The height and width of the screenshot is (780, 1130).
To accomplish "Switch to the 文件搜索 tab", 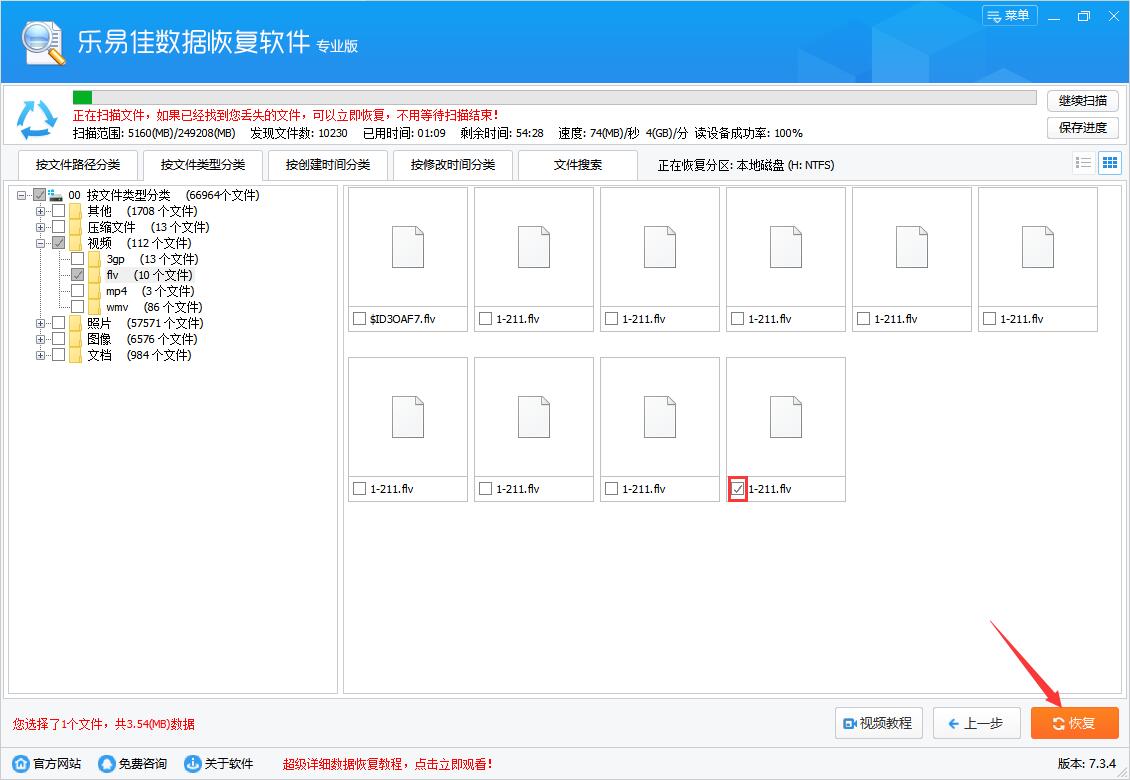I will click(577, 164).
